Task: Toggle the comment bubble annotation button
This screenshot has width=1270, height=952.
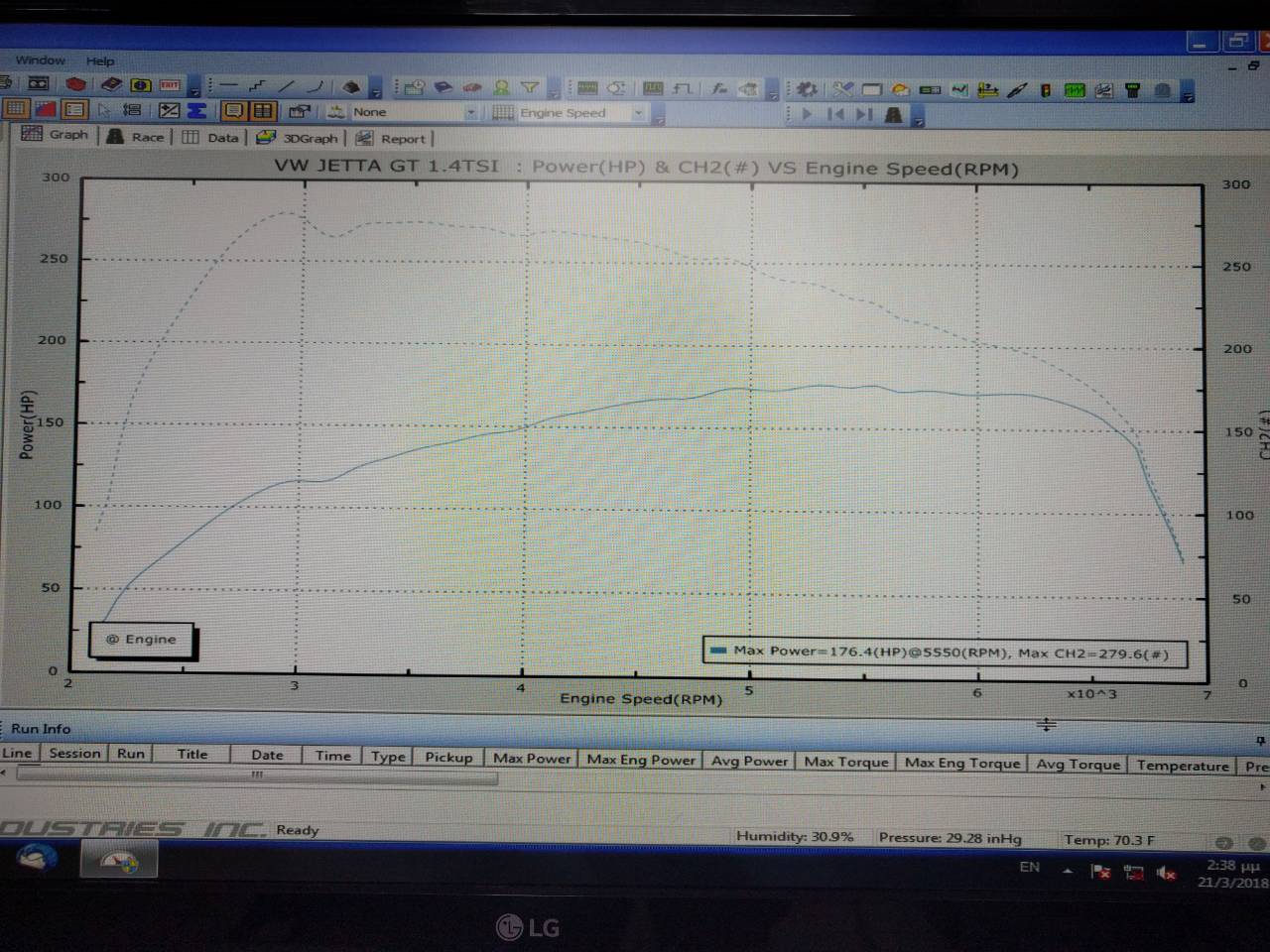Action: [x=233, y=111]
